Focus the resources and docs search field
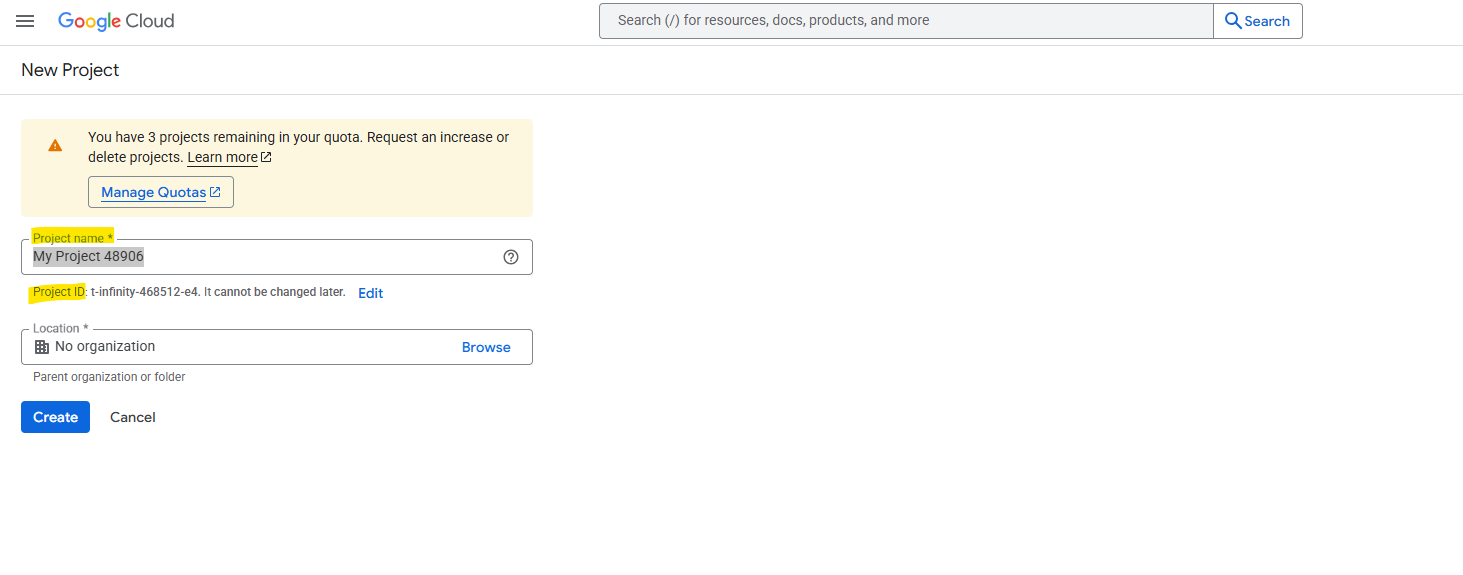1463x575 pixels. point(906,21)
